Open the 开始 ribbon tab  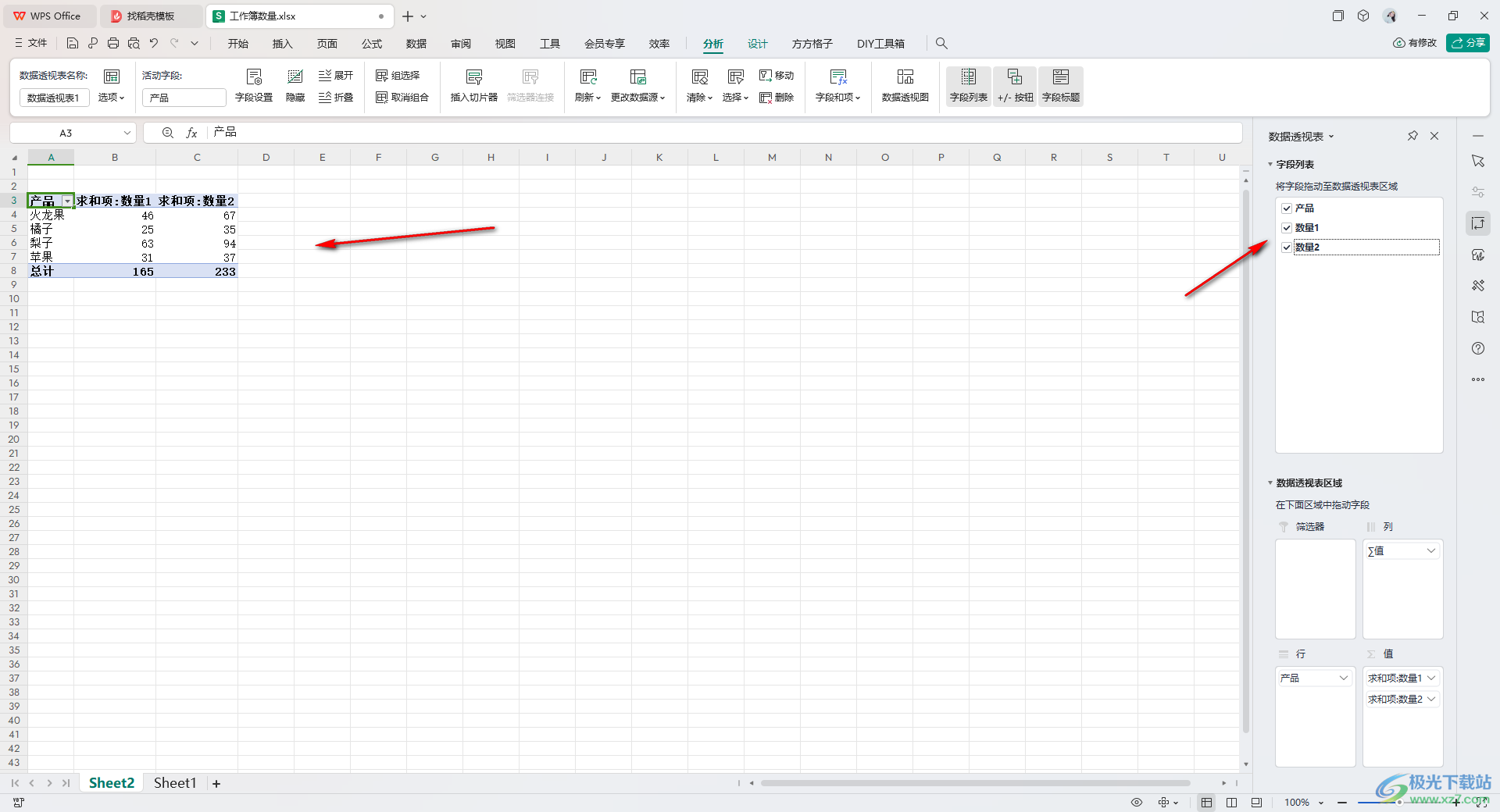[x=238, y=44]
